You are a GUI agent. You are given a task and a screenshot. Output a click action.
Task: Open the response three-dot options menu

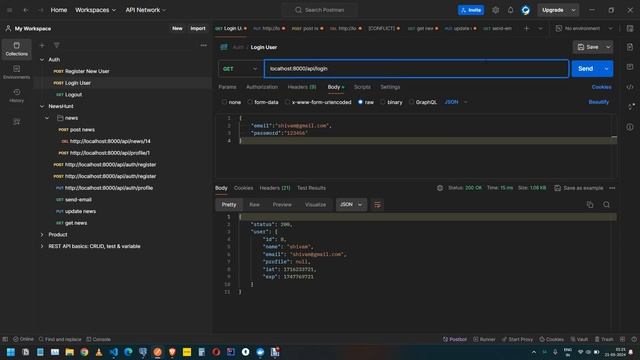(612, 188)
